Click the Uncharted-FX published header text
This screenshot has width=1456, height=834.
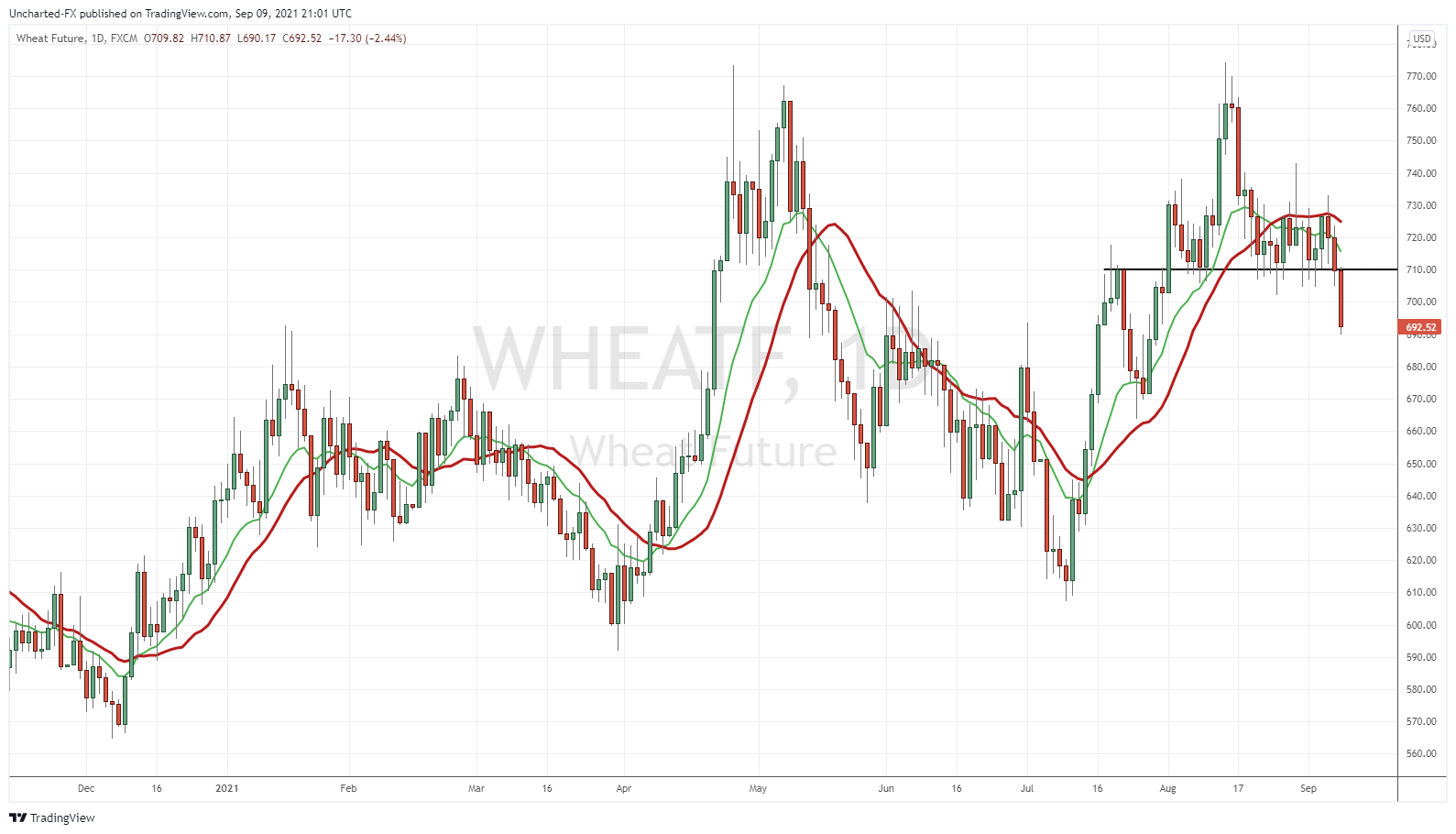[x=180, y=14]
